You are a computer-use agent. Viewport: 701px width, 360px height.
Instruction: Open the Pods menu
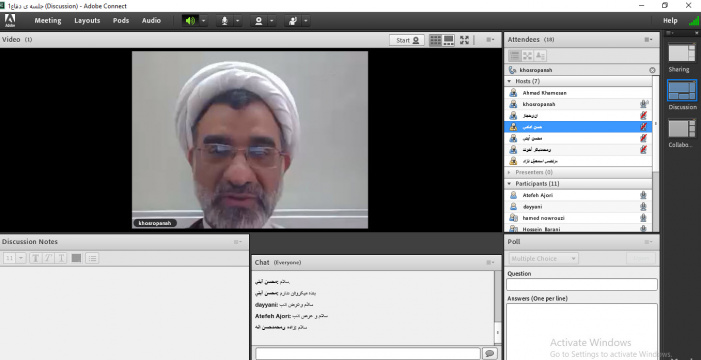point(121,21)
